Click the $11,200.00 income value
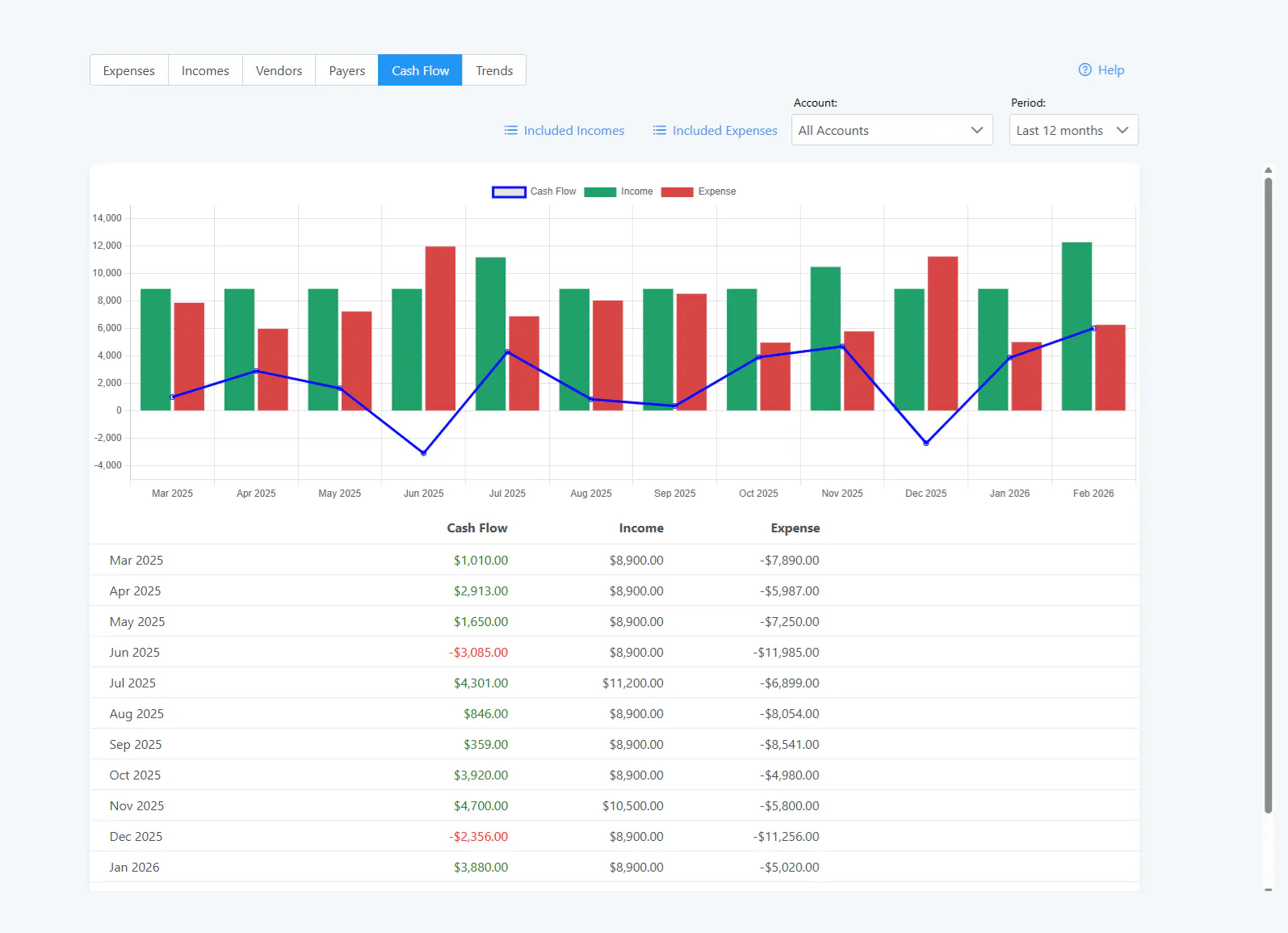 pos(633,683)
